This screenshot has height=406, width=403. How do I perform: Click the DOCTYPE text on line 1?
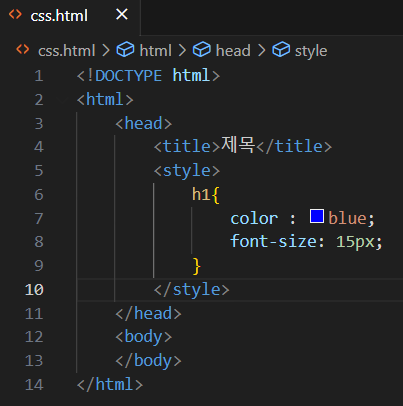(x=129, y=76)
